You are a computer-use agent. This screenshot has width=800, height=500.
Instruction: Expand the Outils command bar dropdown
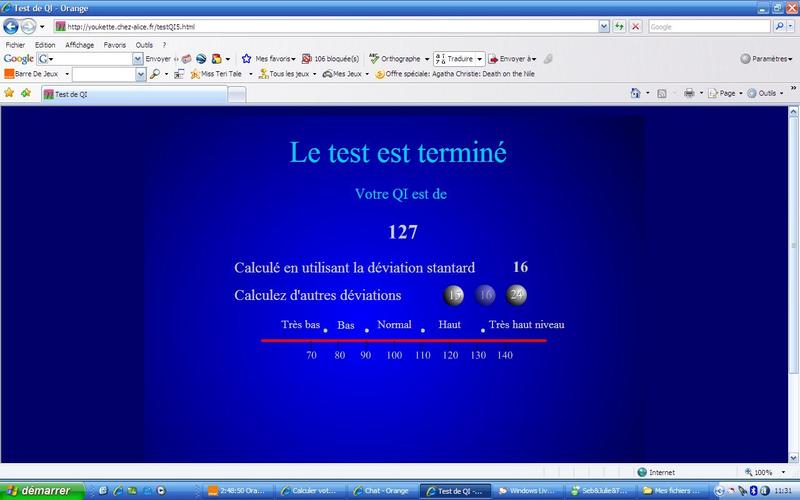(767, 93)
